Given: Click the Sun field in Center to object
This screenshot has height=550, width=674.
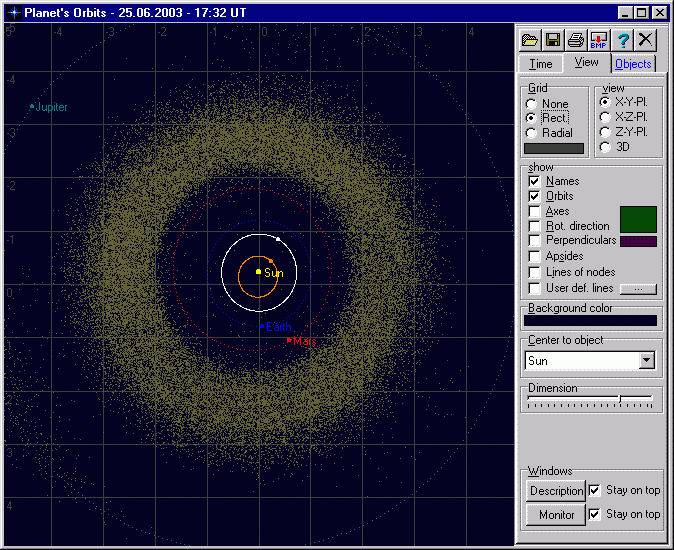Looking at the screenshot, I should [582, 361].
